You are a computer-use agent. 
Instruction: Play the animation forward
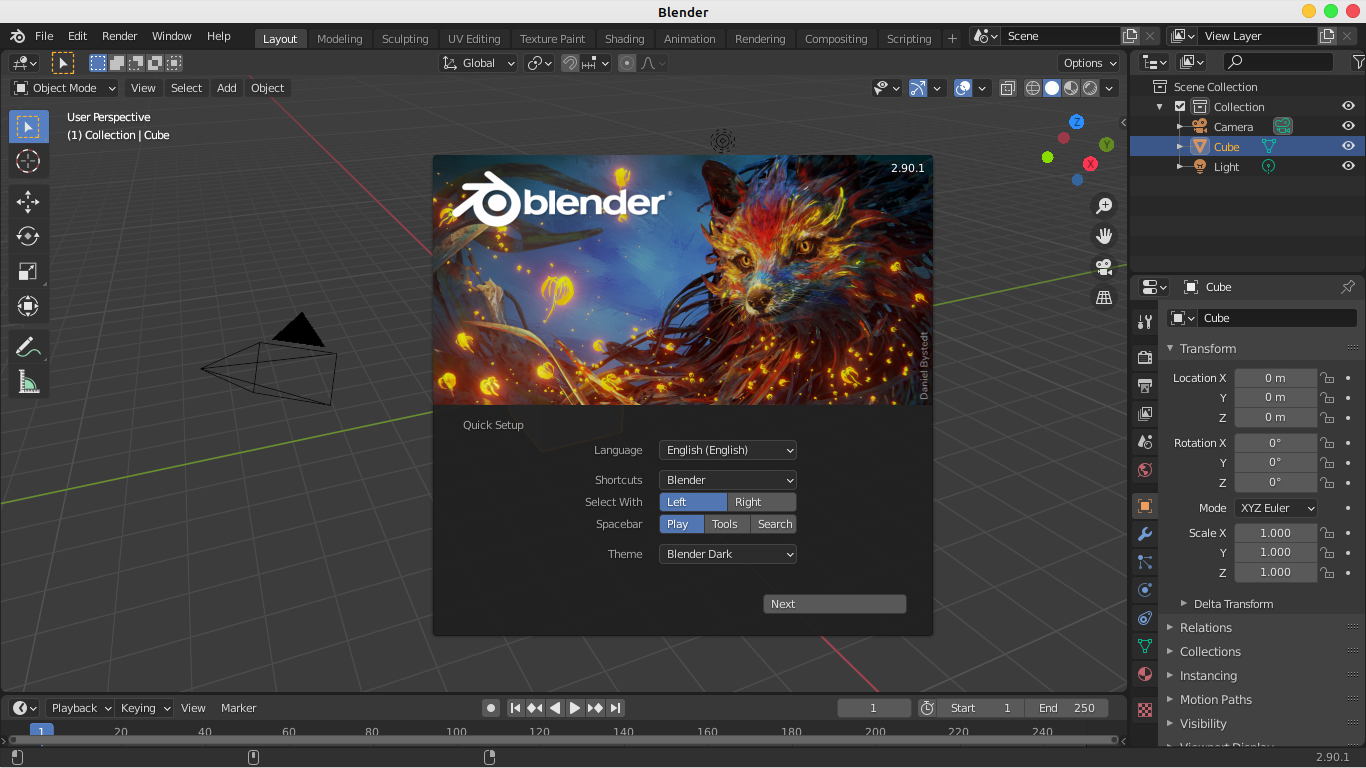(x=575, y=708)
